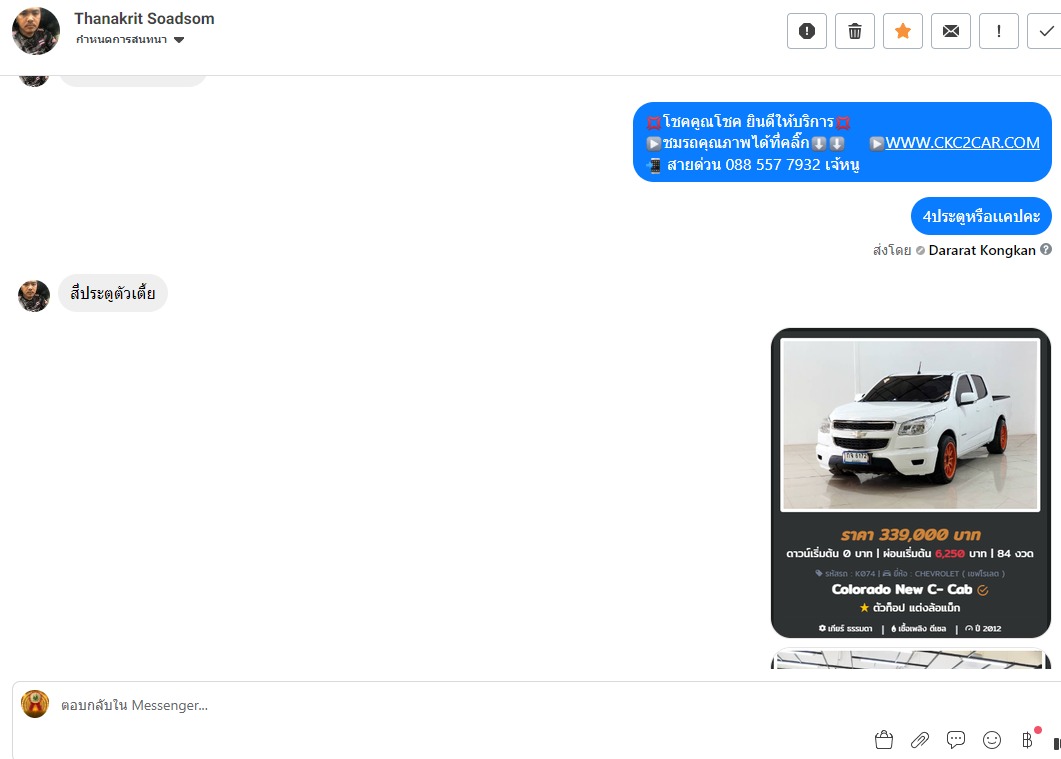
Task: Click the ราคา 339,000 บาท price text
Action: point(911,534)
